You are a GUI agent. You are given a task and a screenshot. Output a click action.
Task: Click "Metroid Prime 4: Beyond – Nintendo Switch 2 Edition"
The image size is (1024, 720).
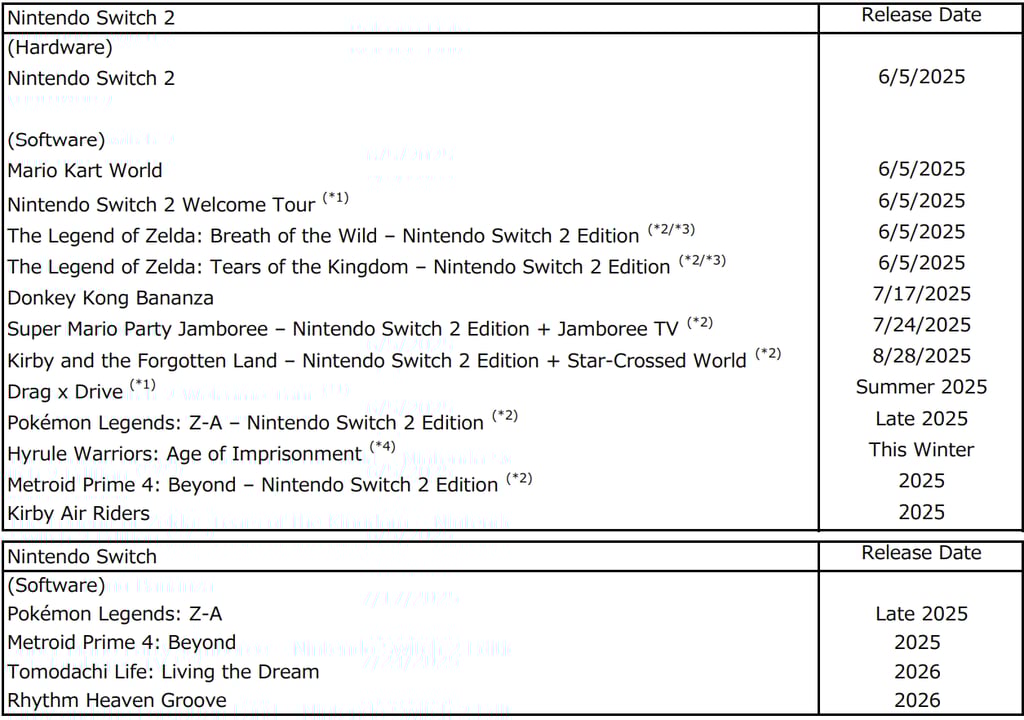click(x=253, y=485)
